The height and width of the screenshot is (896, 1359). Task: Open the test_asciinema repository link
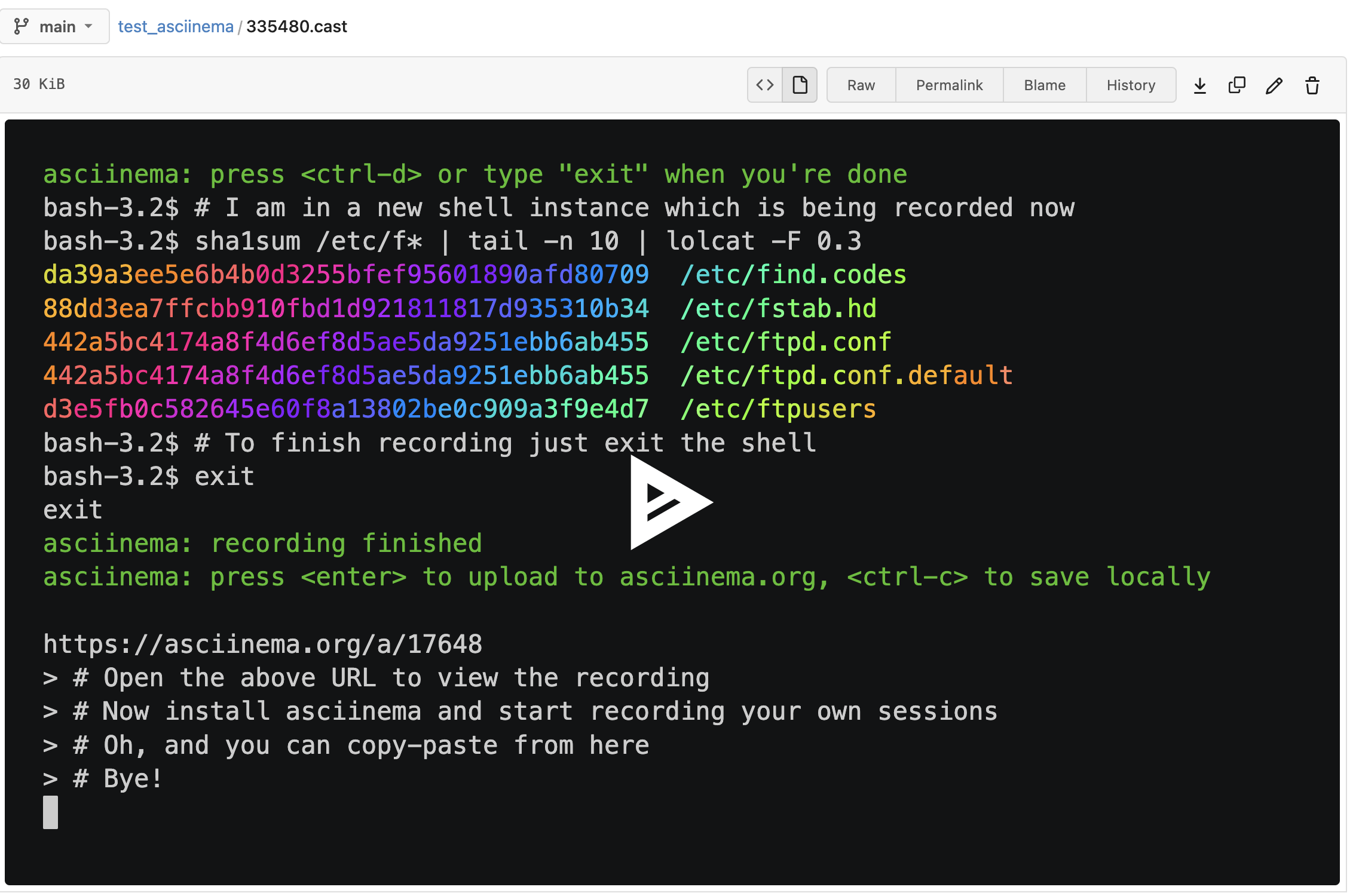pos(176,26)
